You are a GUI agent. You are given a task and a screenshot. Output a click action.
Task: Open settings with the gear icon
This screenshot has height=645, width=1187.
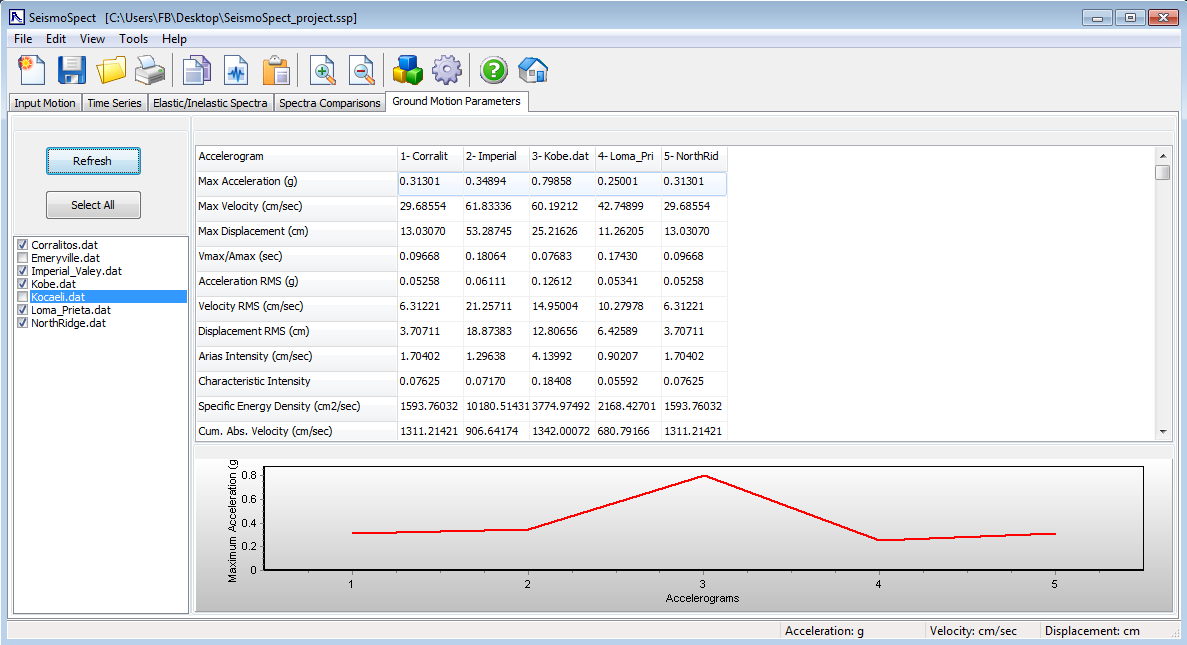(x=446, y=70)
